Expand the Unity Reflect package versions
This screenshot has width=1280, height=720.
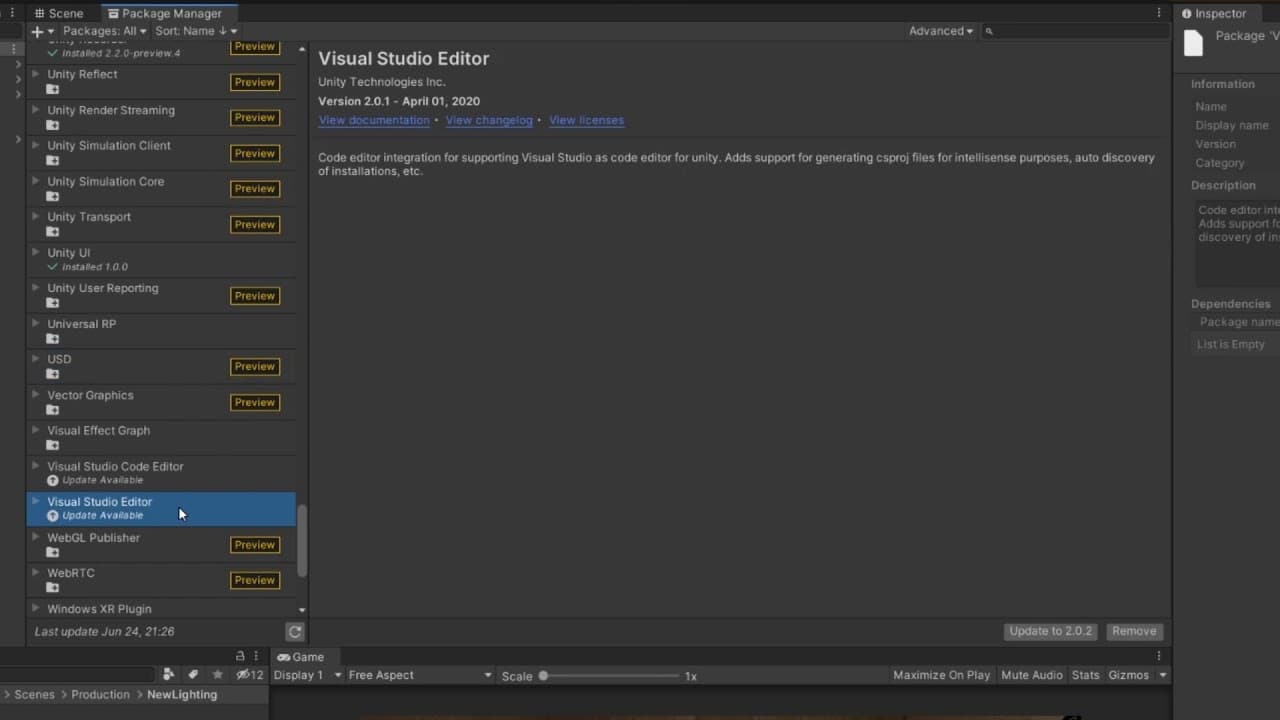click(x=36, y=74)
